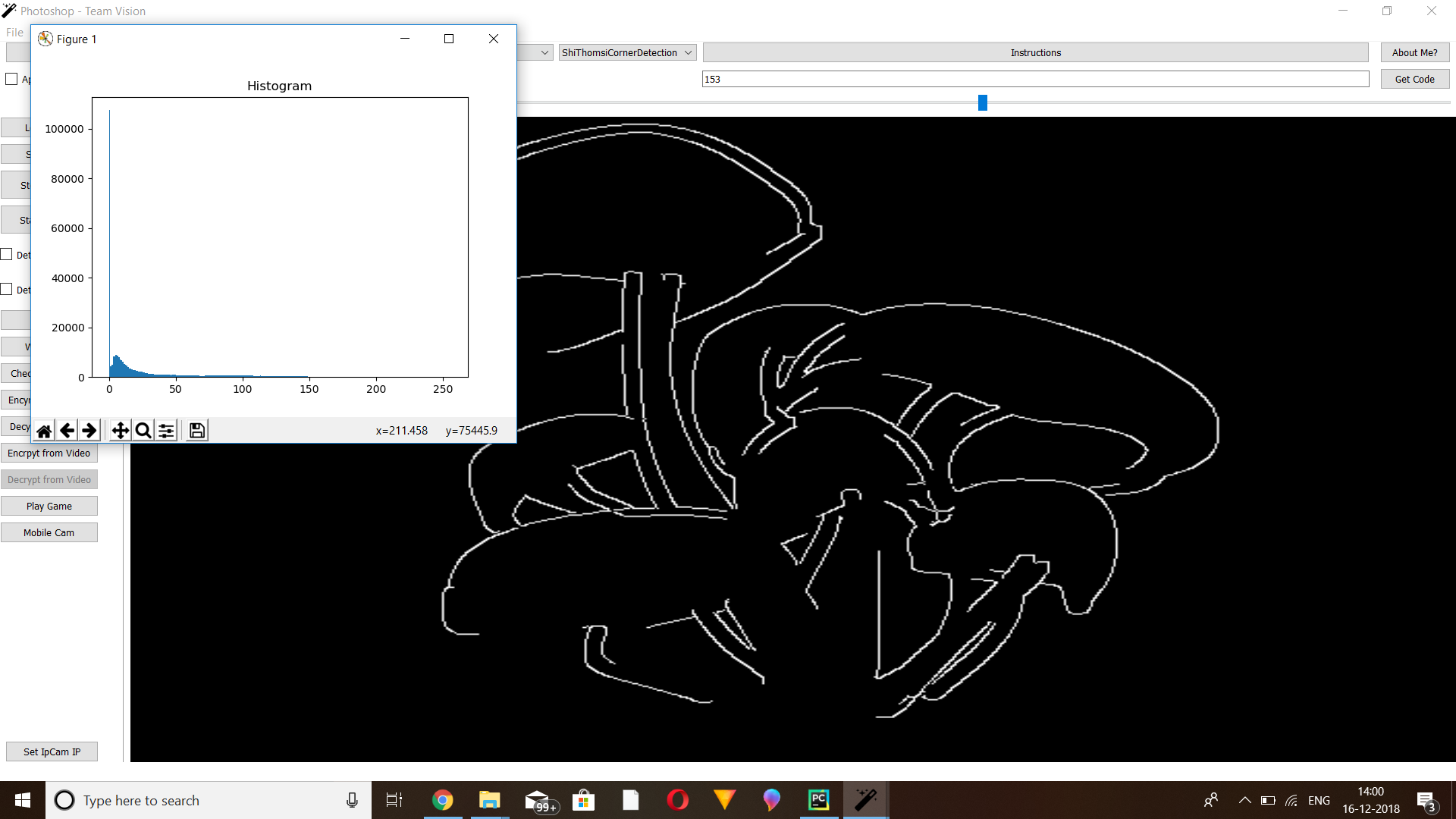Click the text field showing 153

(1035, 79)
